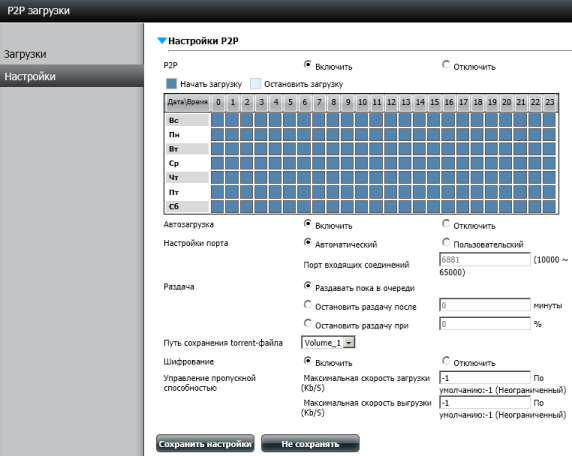Click the Ср row cell under hour 6
Viewport: 572px width, 456px height.
[304, 163]
